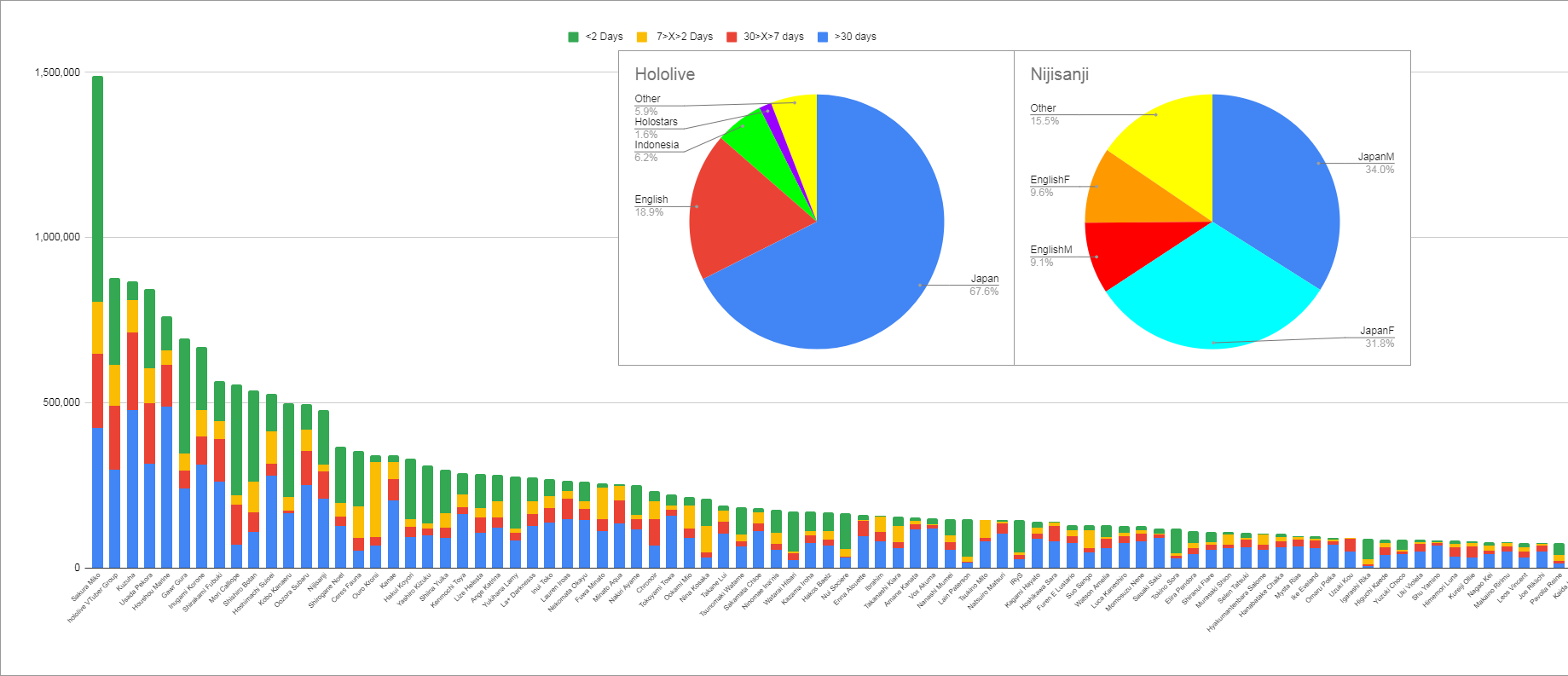Click the 'JapanM' 34.0% pie label
Screen dimensions: 1568x676
click(x=1376, y=163)
